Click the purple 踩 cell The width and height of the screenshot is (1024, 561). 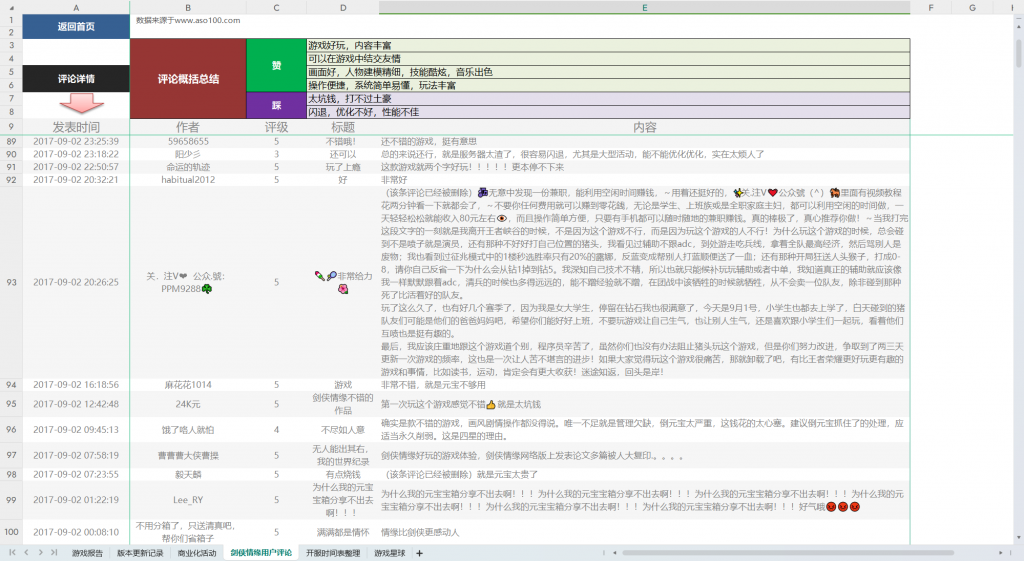[276, 105]
